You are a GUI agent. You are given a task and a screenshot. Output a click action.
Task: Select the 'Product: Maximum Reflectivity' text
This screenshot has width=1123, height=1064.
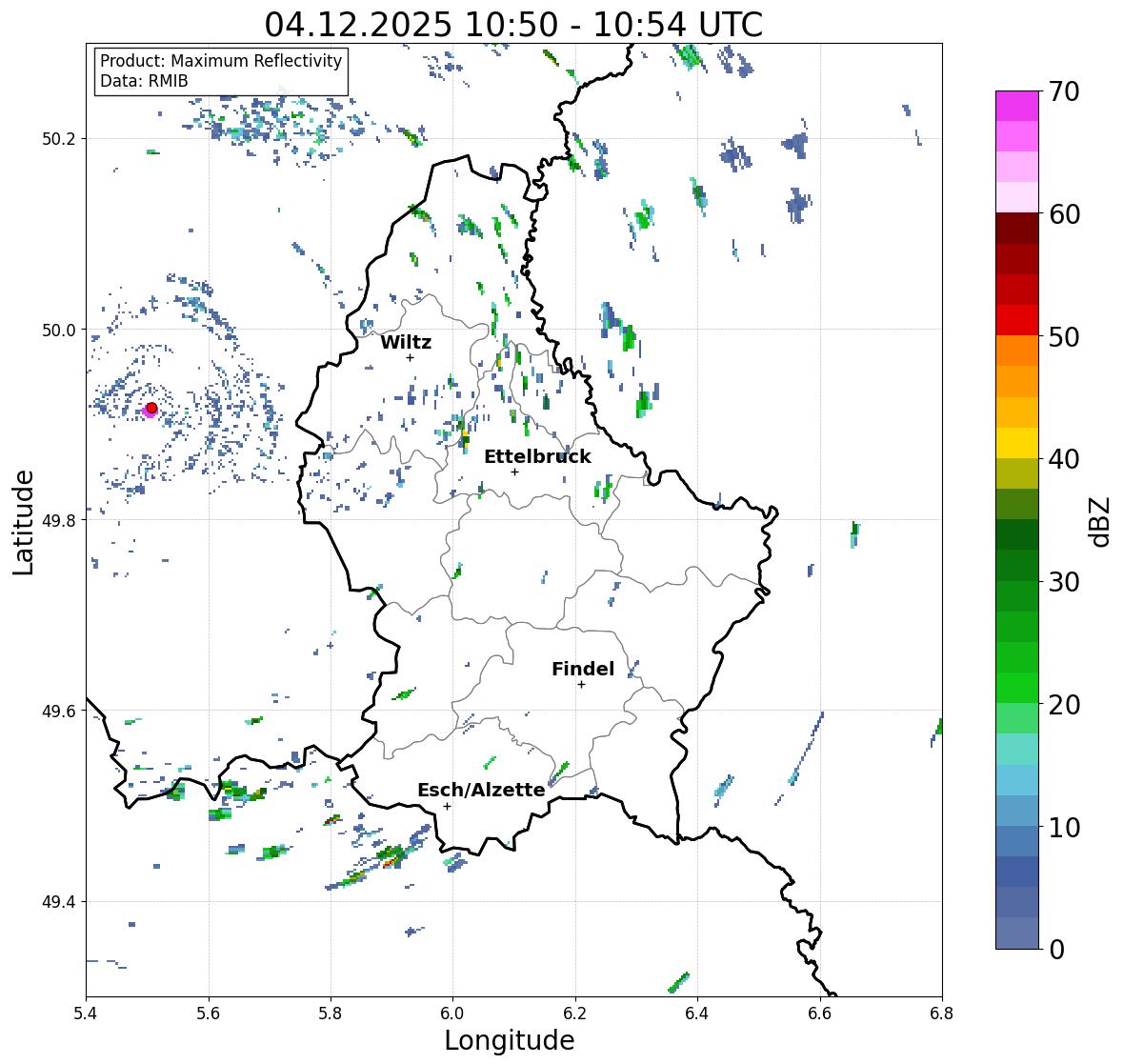(x=221, y=61)
